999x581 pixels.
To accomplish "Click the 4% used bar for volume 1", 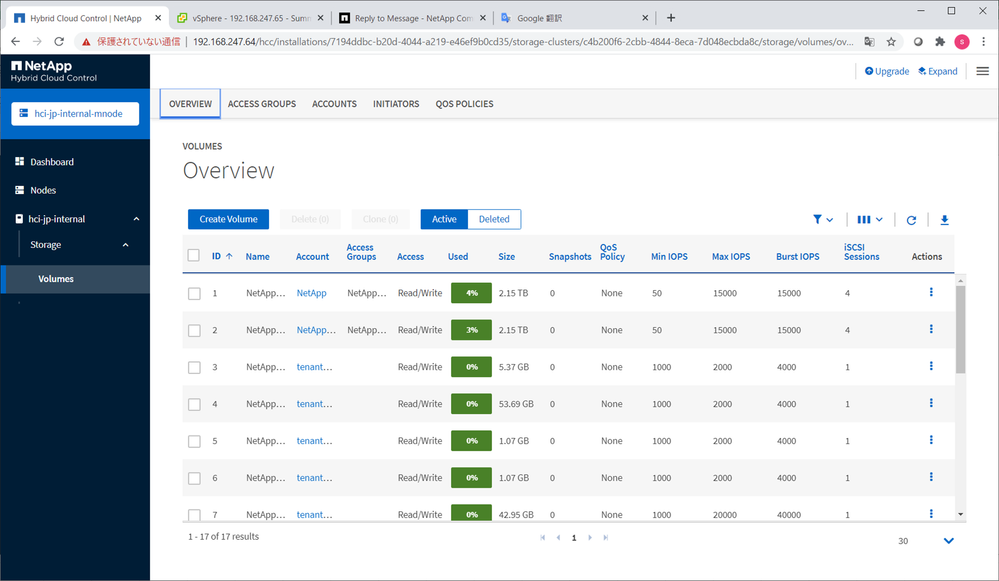I will 471,293.
